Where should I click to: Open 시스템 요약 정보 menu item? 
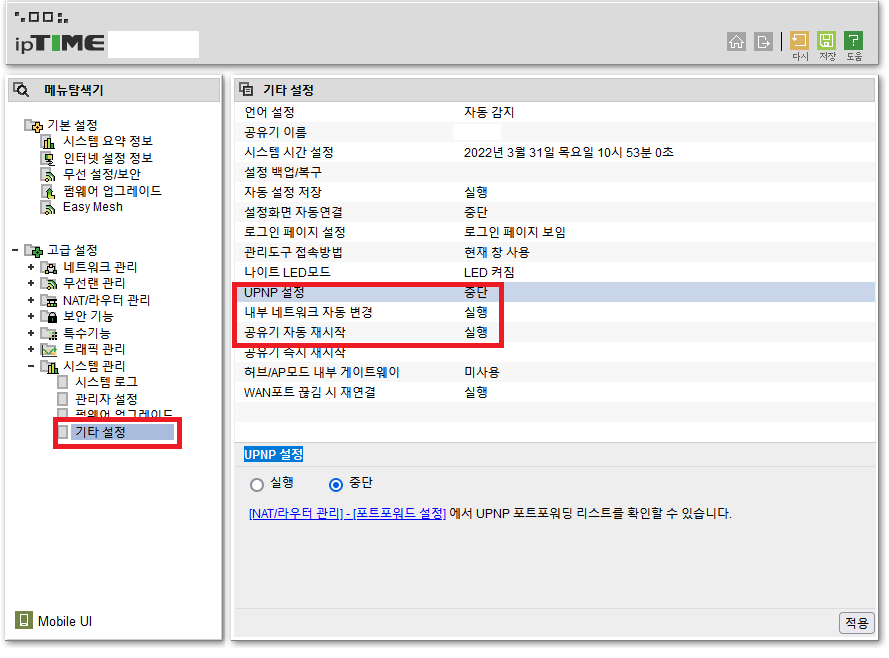108,141
